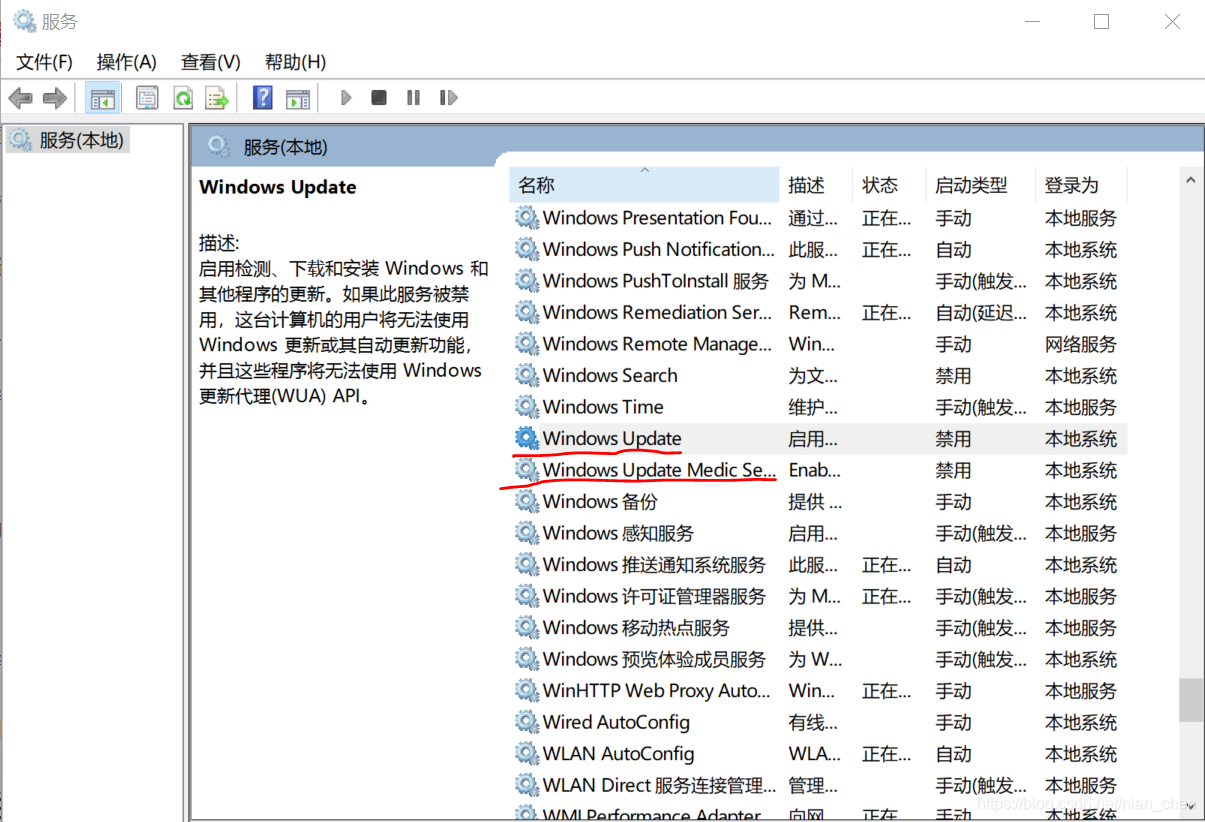The height and width of the screenshot is (822, 1205).
Task: Click the gear icon of WLAN AutoConfig
Action: 527,753
